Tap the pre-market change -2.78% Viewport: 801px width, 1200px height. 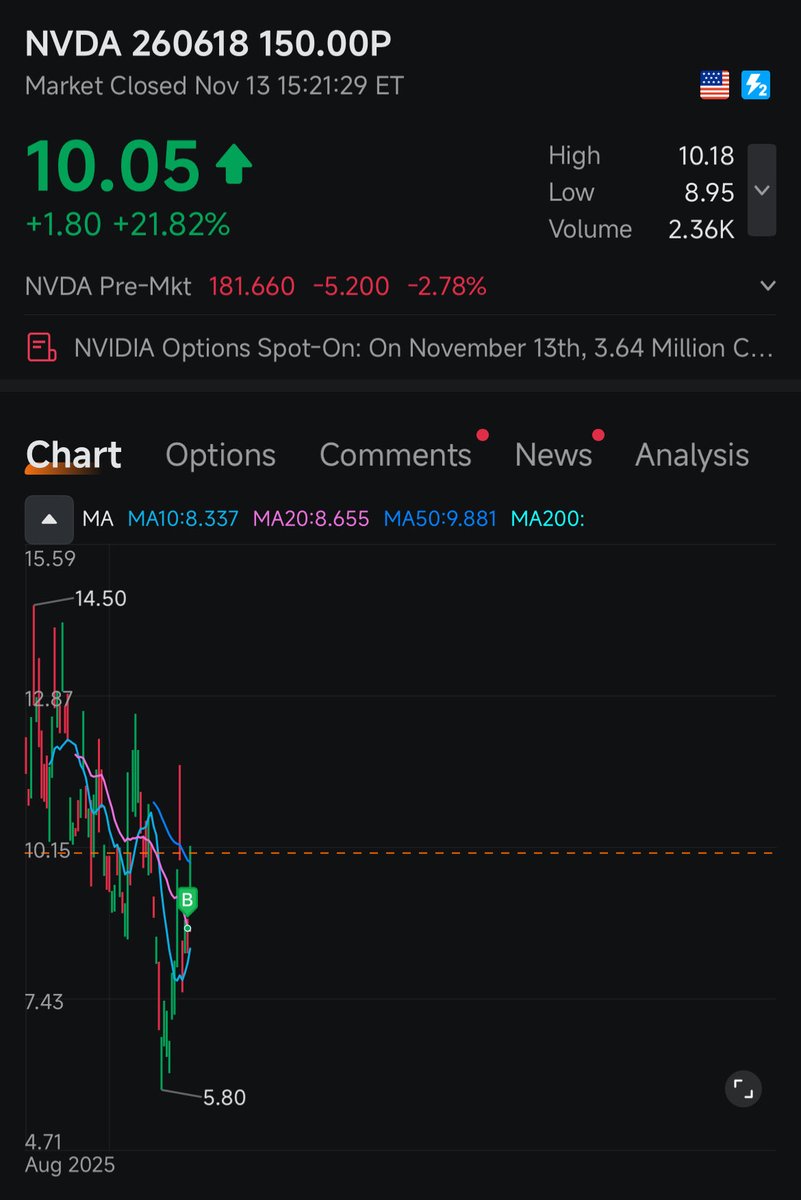tap(447, 287)
